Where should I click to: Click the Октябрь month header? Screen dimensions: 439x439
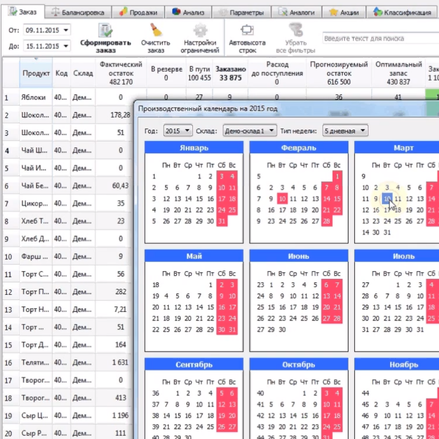coord(299,364)
